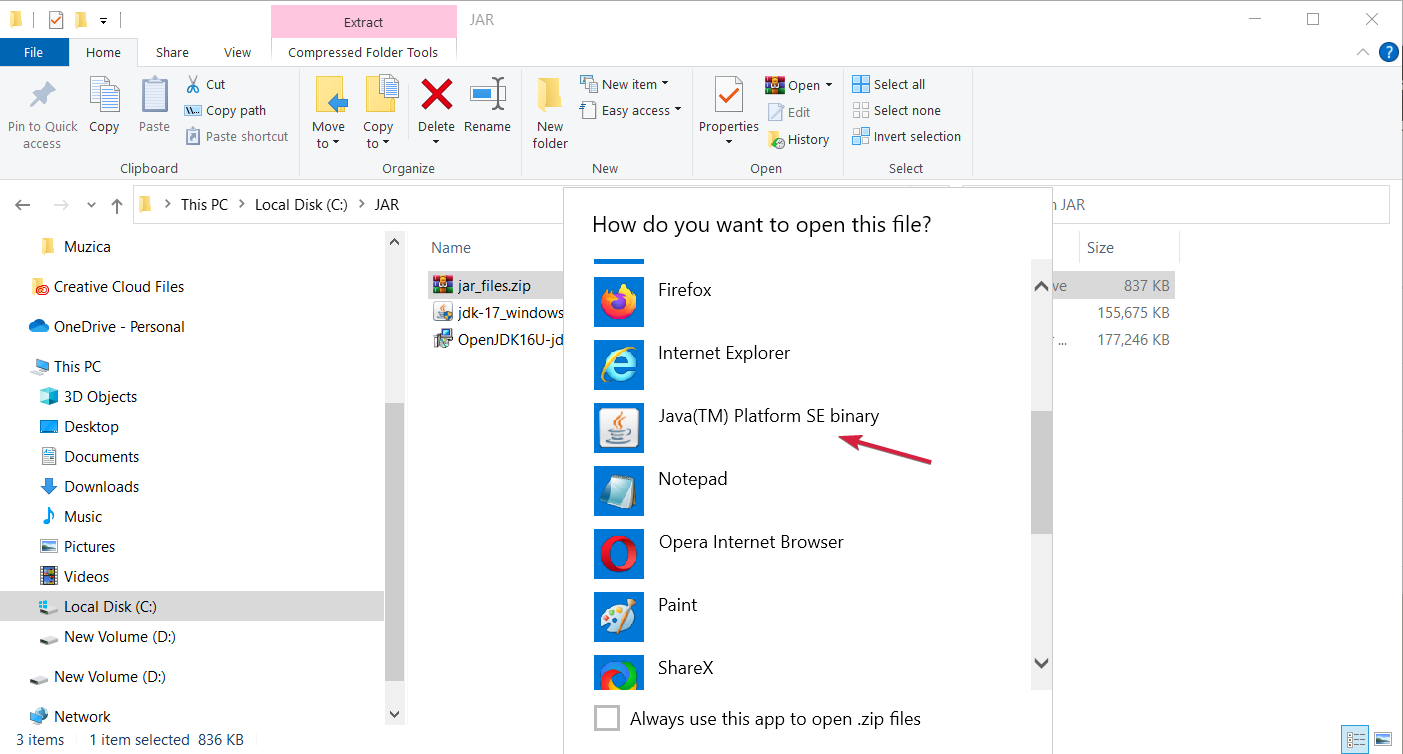Select the jar_files.zip file
Image resolution: width=1403 pixels, height=754 pixels.
coord(494,286)
